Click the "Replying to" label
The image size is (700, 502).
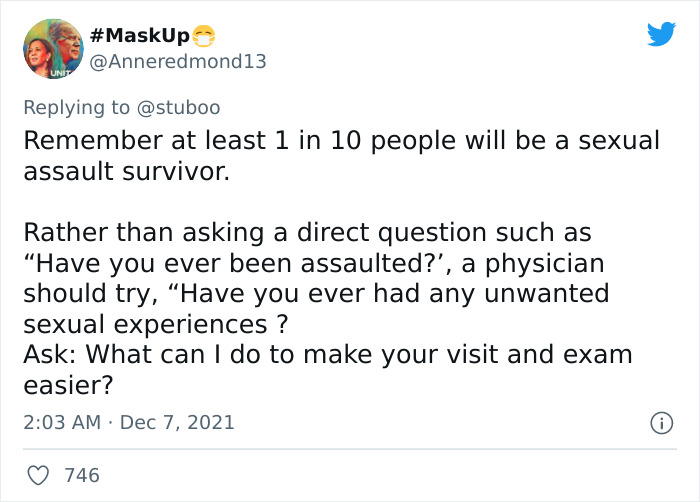[78, 106]
